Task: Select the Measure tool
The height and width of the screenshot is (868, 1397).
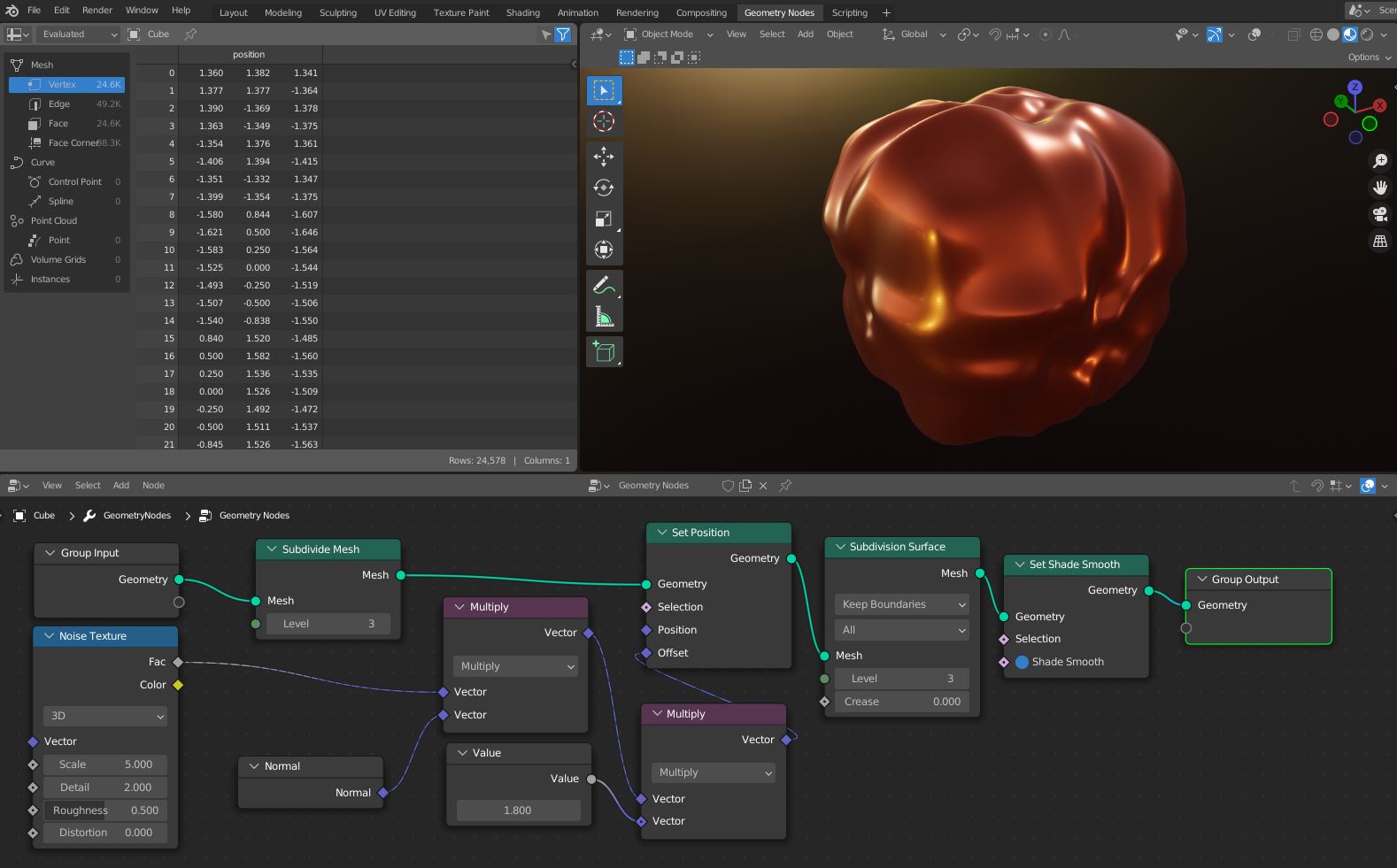Action: [x=604, y=317]
